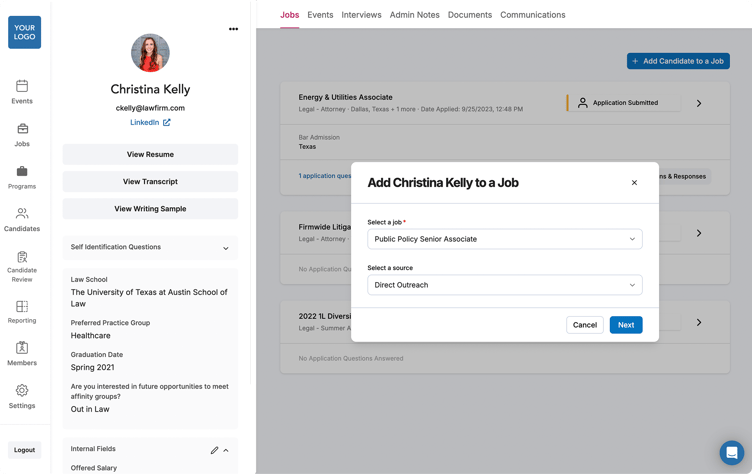
Task: Click Next in the dialog
Action: pyautogui.click(x=626, y=325)
